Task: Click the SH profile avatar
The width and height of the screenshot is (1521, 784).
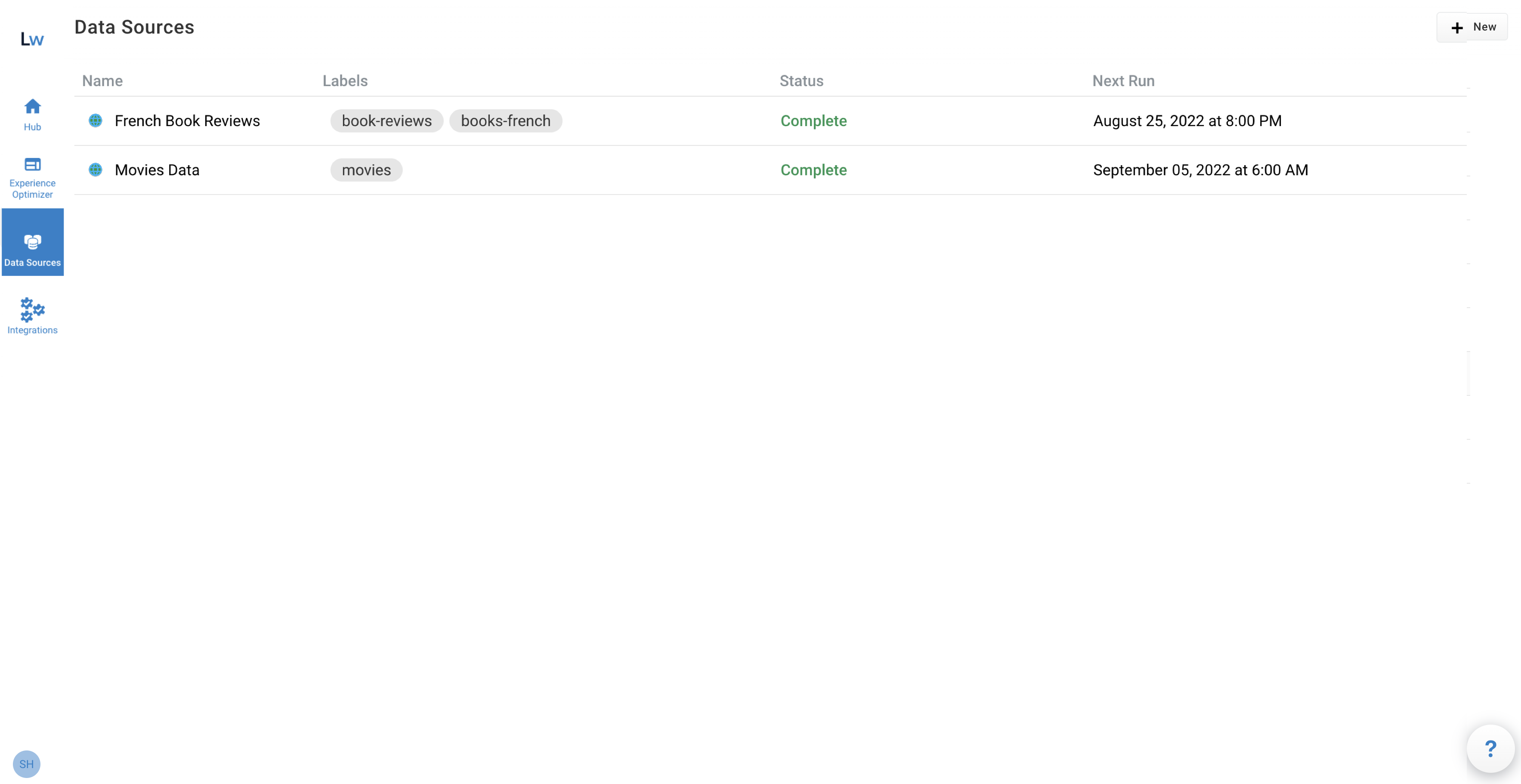Action: (x=27, y=764)
